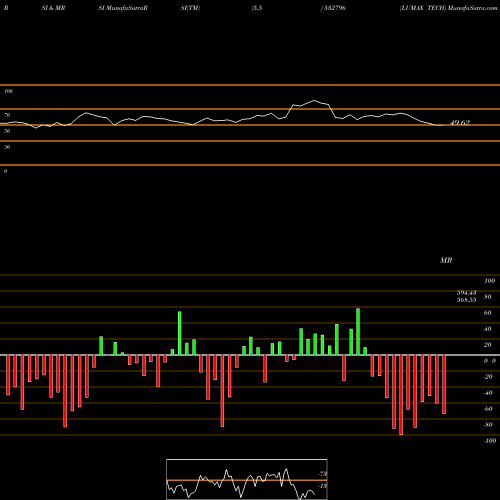Click the -18 label in mini chart

[x=323, y=486]
